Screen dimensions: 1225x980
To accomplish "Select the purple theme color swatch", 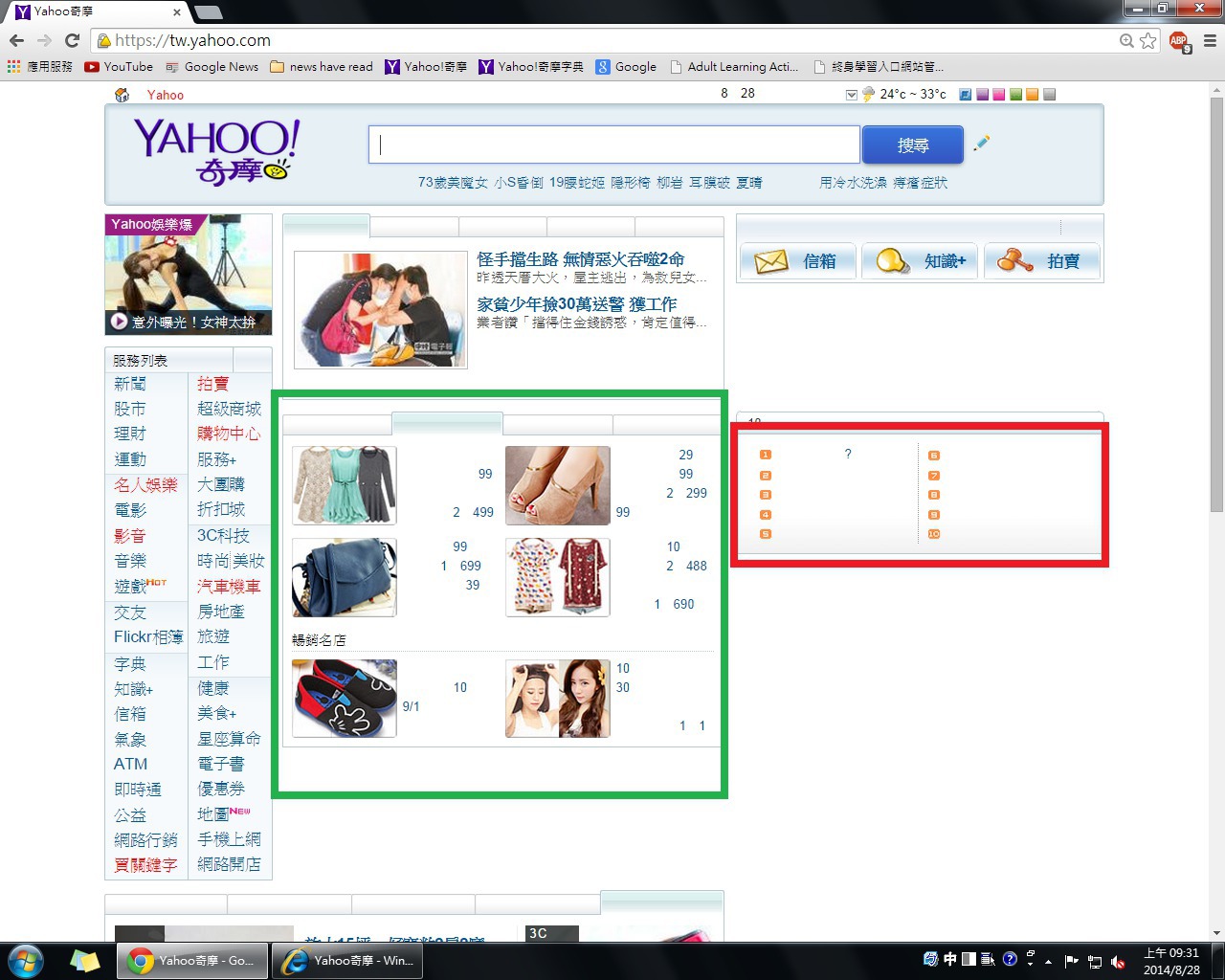I will pos(982,94).
